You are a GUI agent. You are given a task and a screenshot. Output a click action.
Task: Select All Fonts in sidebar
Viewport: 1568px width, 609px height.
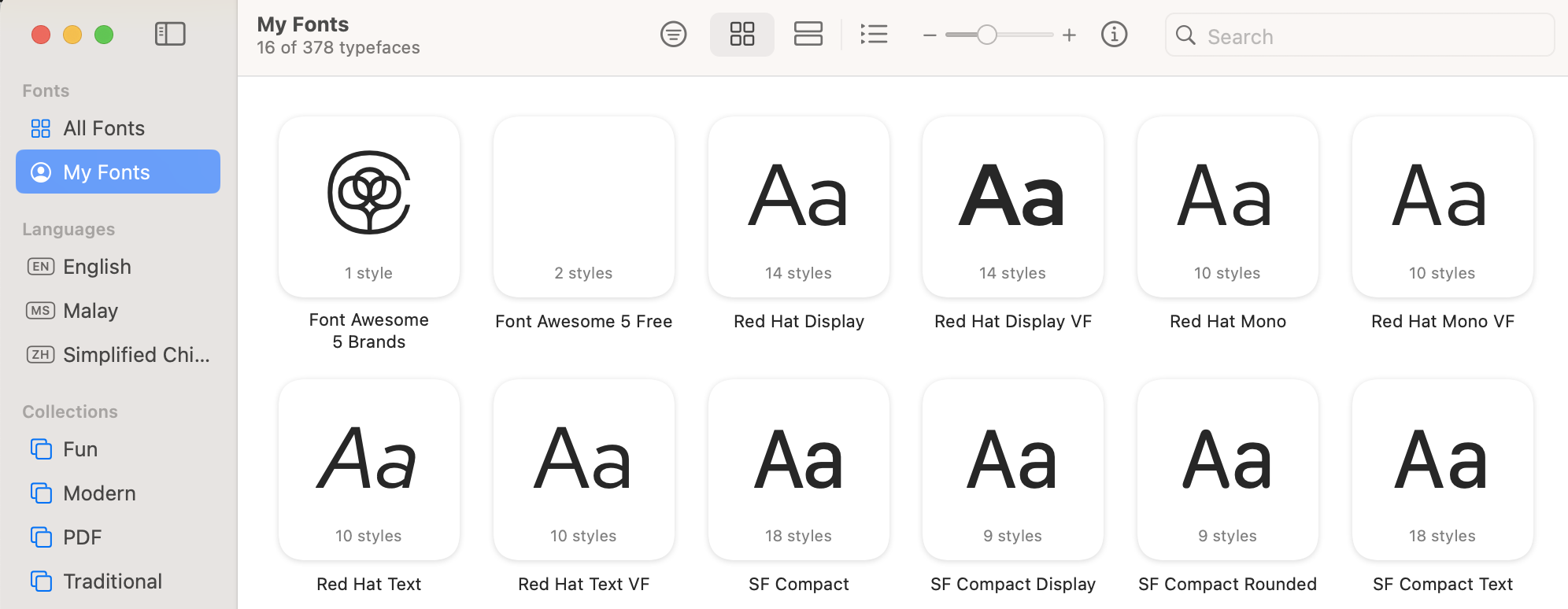pyautogui.click(x=104, y=128)
